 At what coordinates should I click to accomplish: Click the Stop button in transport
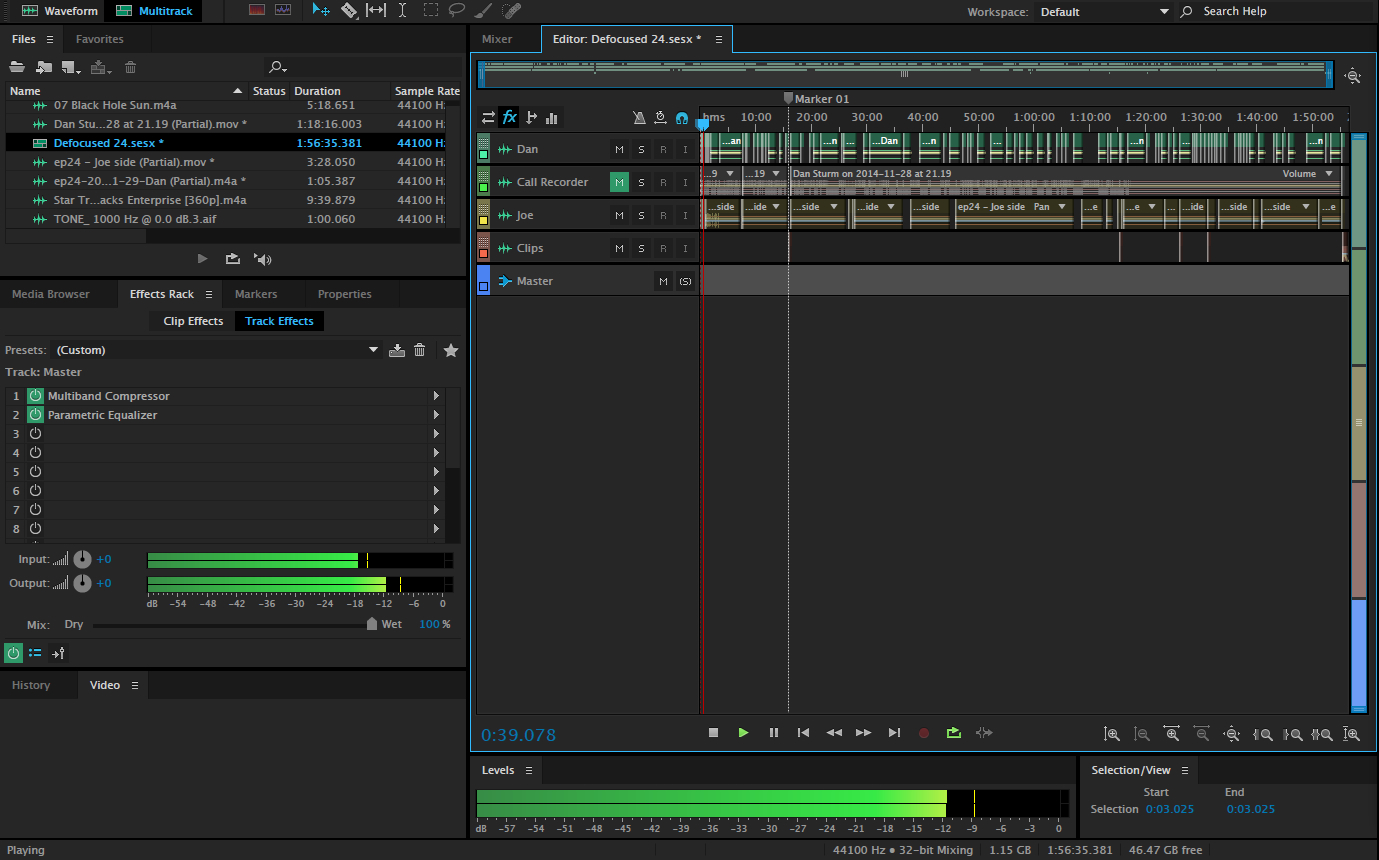point(713,733)
